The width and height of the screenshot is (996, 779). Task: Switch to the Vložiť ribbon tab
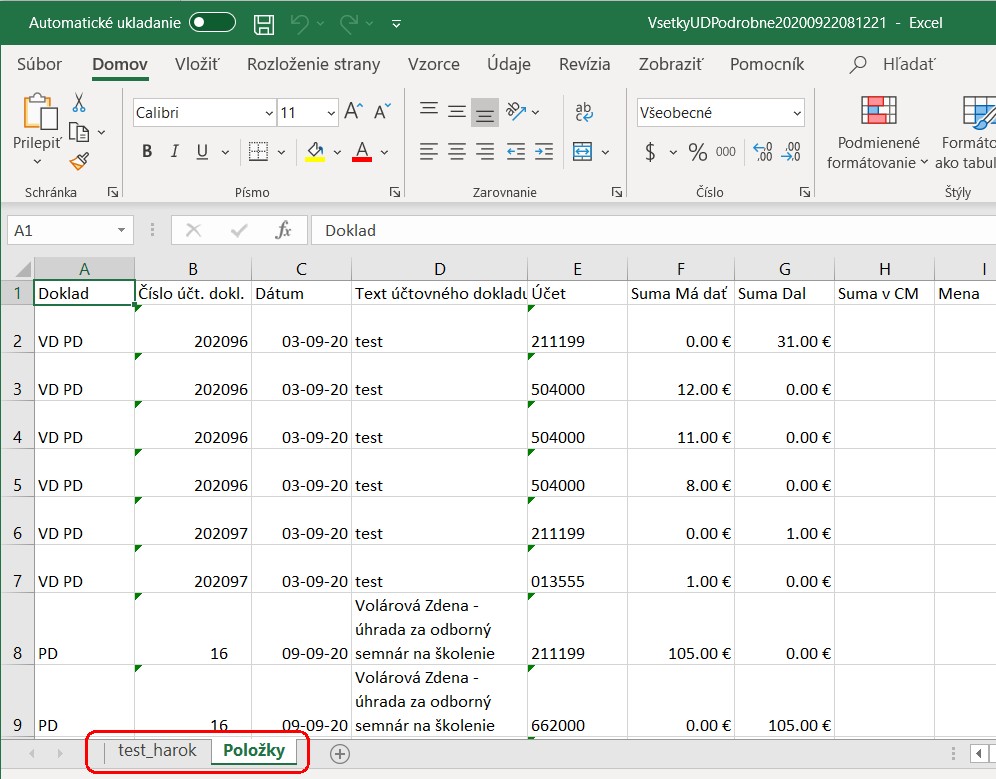pyautogui.click(x=197, y=64)
